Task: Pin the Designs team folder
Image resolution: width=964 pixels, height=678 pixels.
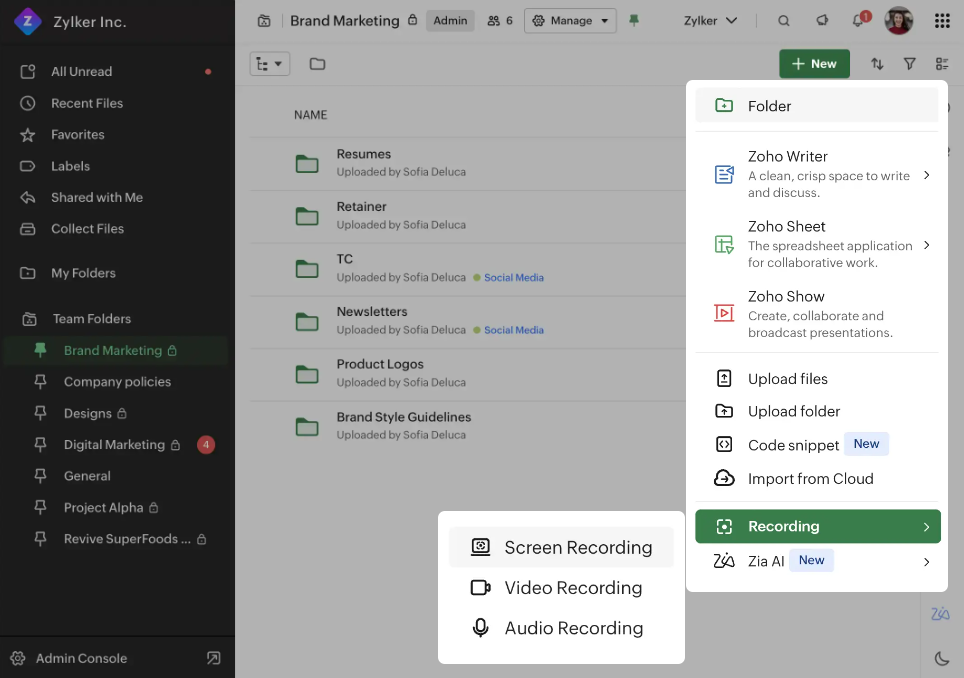Action: (41, 413)
